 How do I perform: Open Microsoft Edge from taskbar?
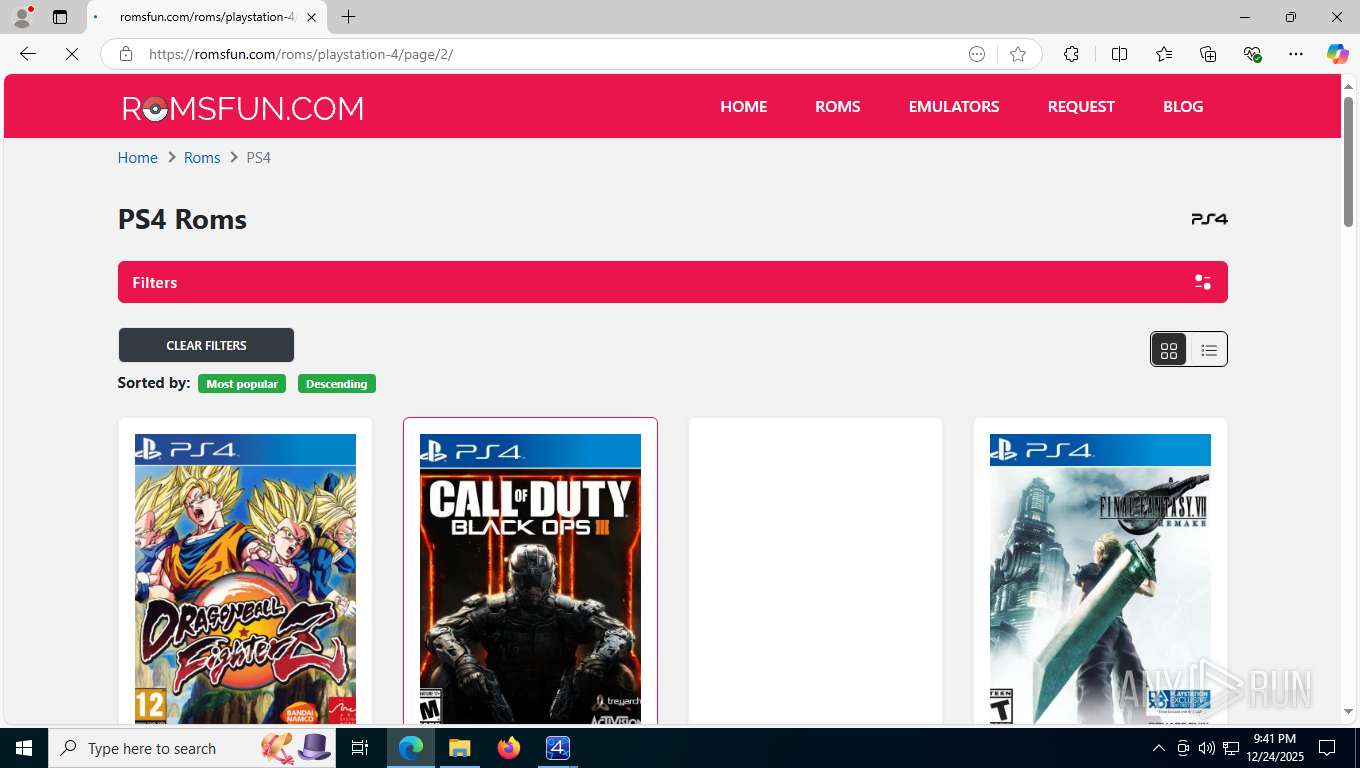pyautogui.click(x=410, y=748)
